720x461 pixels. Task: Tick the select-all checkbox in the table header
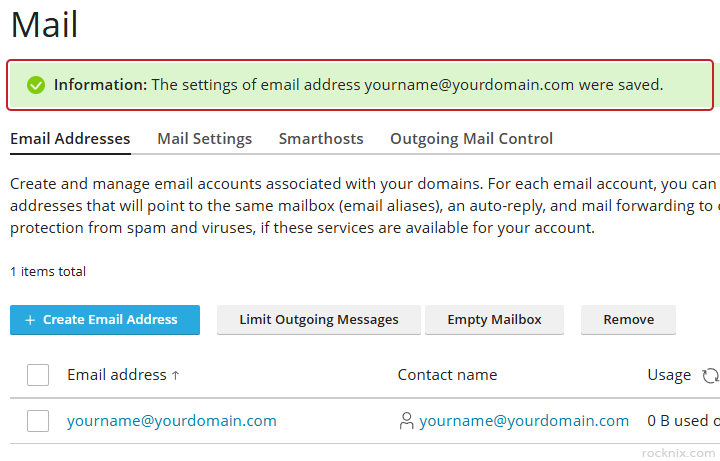38,375
